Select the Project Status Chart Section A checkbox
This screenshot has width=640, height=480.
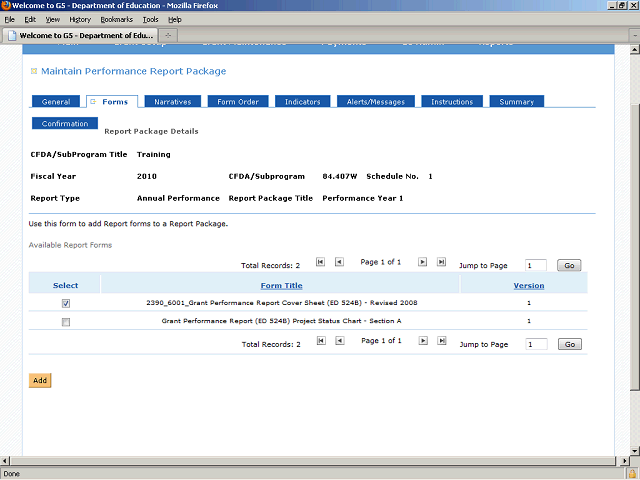pos(66,322)
